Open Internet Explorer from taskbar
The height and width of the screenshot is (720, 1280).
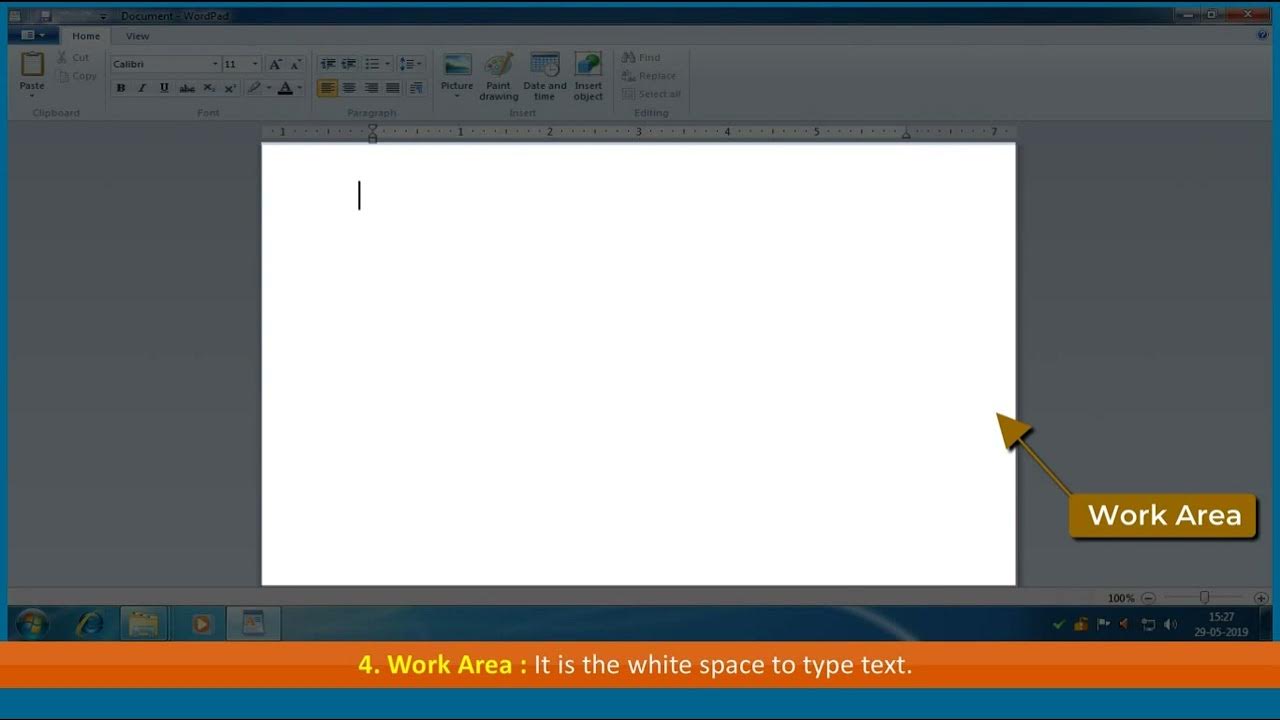pyautogui.click(x=90, y=624)
